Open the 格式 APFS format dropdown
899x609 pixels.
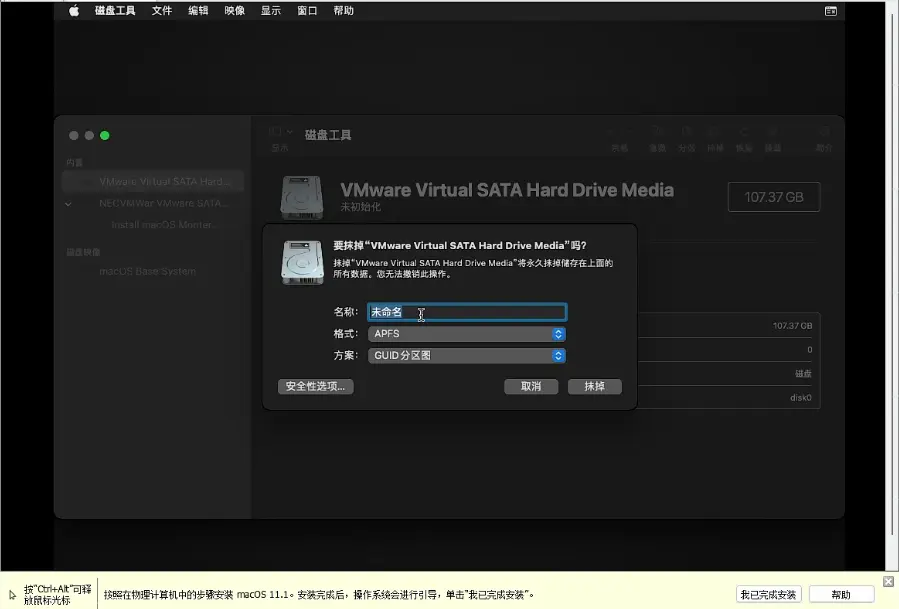pyautogui.click(x=466, y=334)
